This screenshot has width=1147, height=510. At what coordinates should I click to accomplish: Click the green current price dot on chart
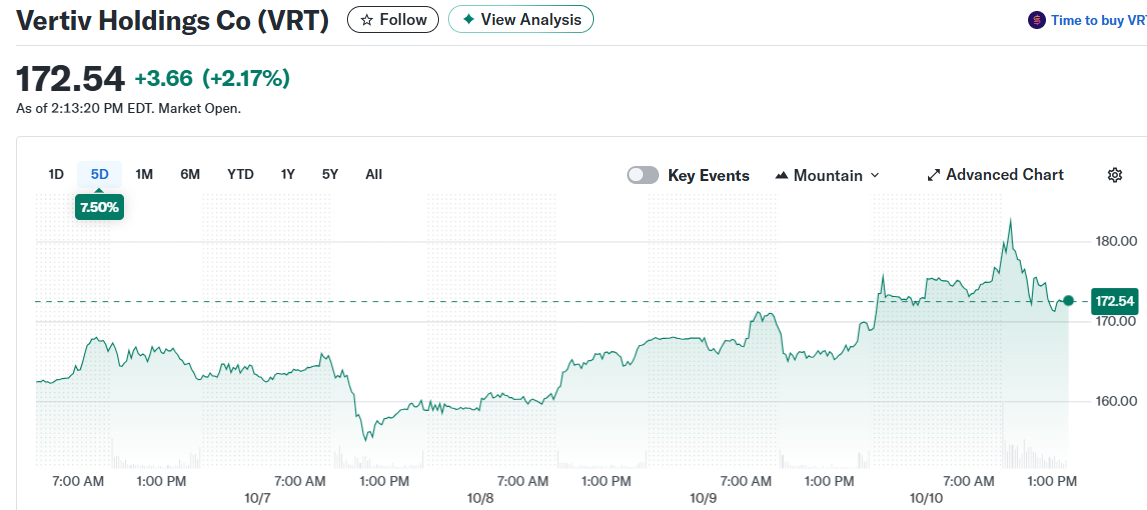pos(1068,301)
